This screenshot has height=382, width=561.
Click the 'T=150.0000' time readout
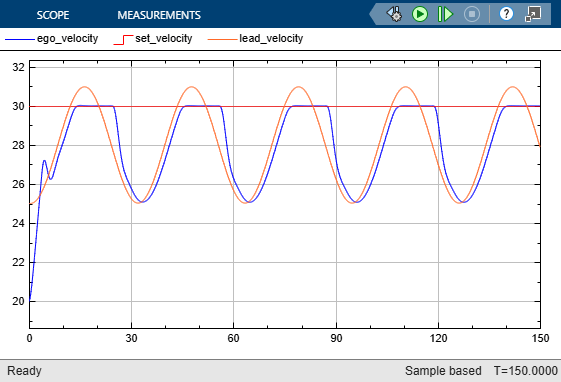coord(526,371)
